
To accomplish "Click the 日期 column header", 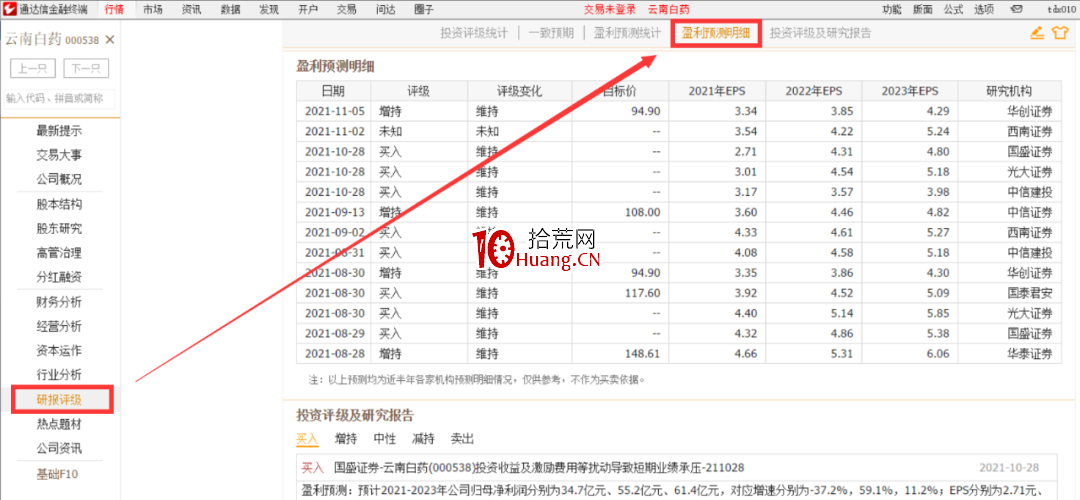I will point(333,91).
